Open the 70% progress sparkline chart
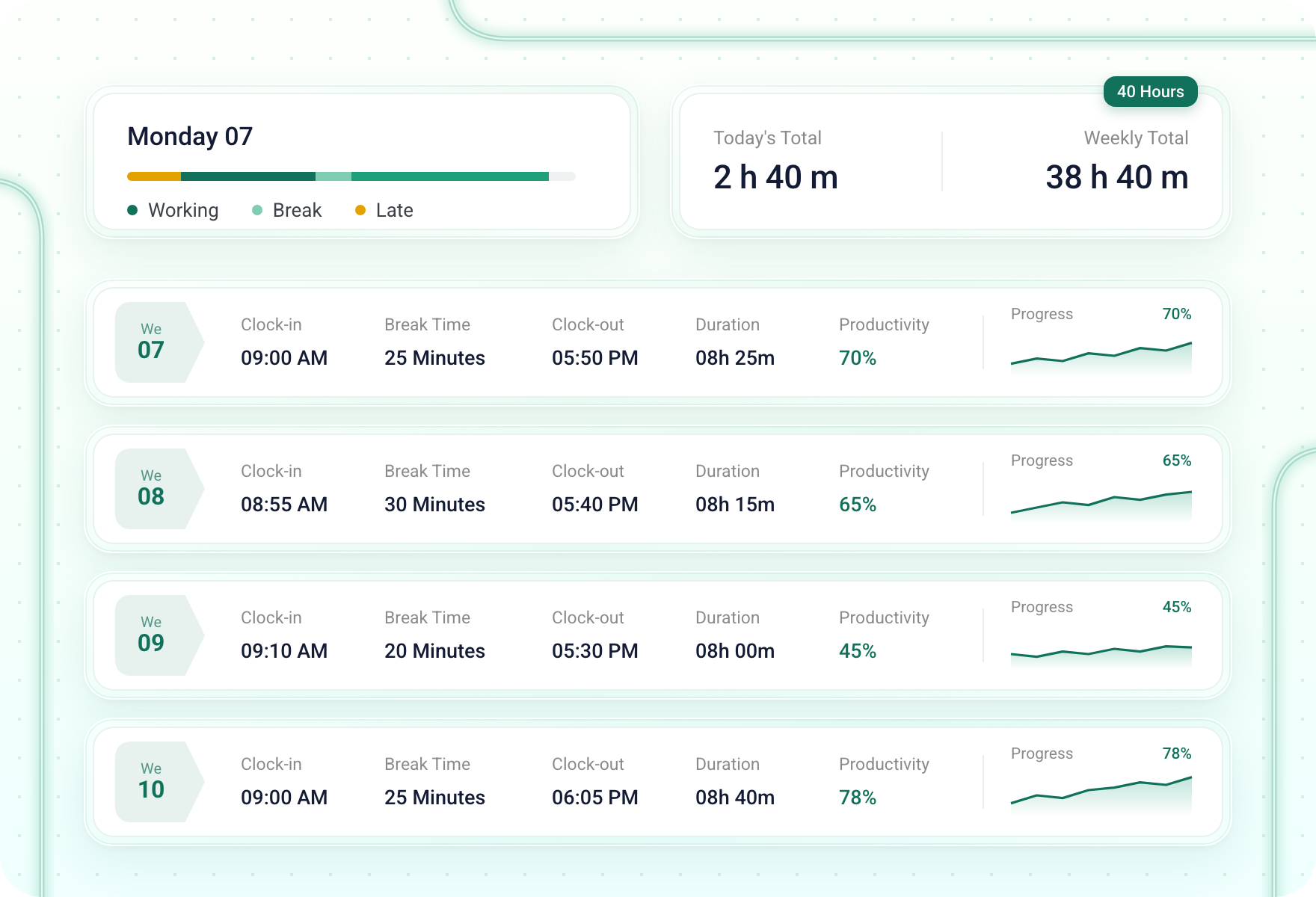Viewport: 1316px width, 897px height. coord(1101,357)
